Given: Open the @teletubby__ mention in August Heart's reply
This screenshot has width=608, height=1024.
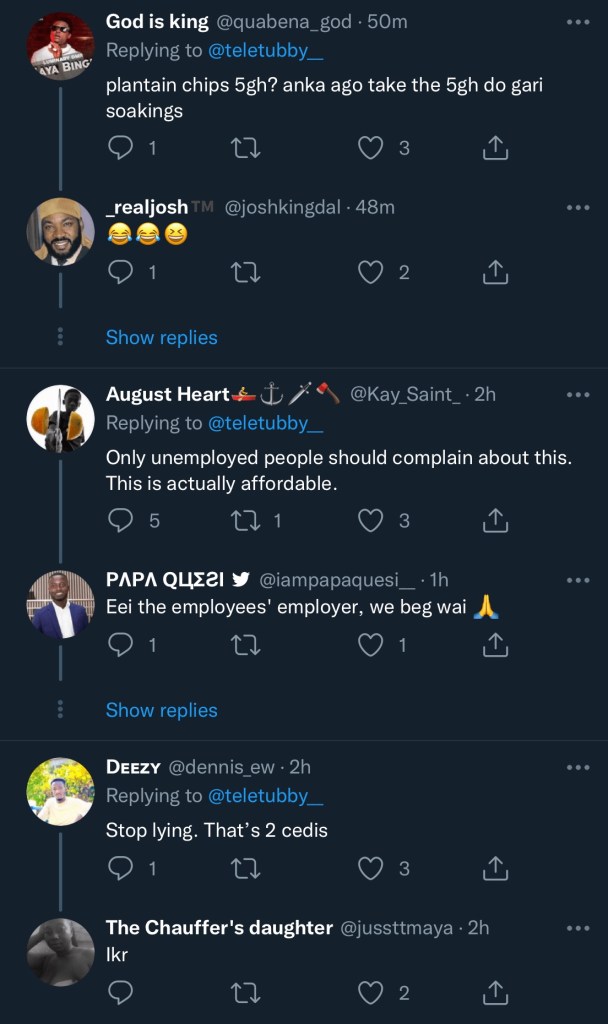Looking at the screenshot, I should click(265, 423).
